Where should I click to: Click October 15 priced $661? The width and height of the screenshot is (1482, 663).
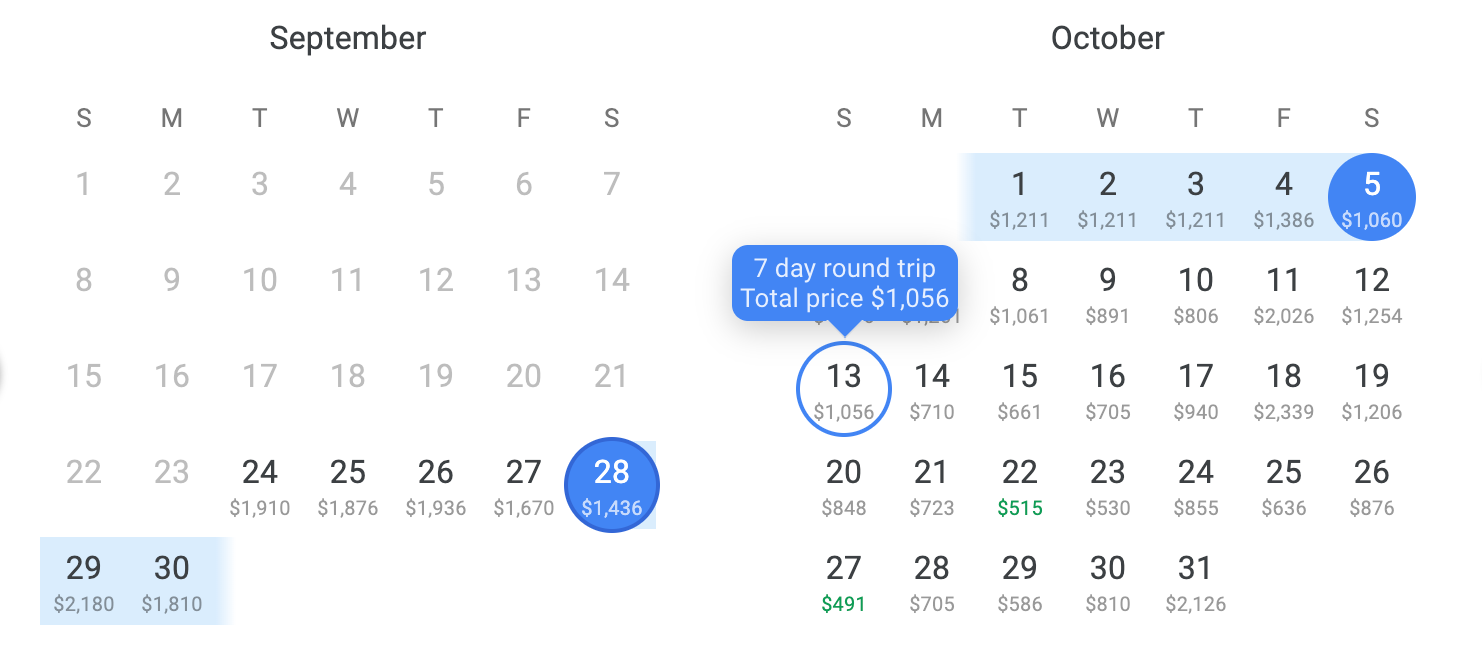(x=1020, y=389)
